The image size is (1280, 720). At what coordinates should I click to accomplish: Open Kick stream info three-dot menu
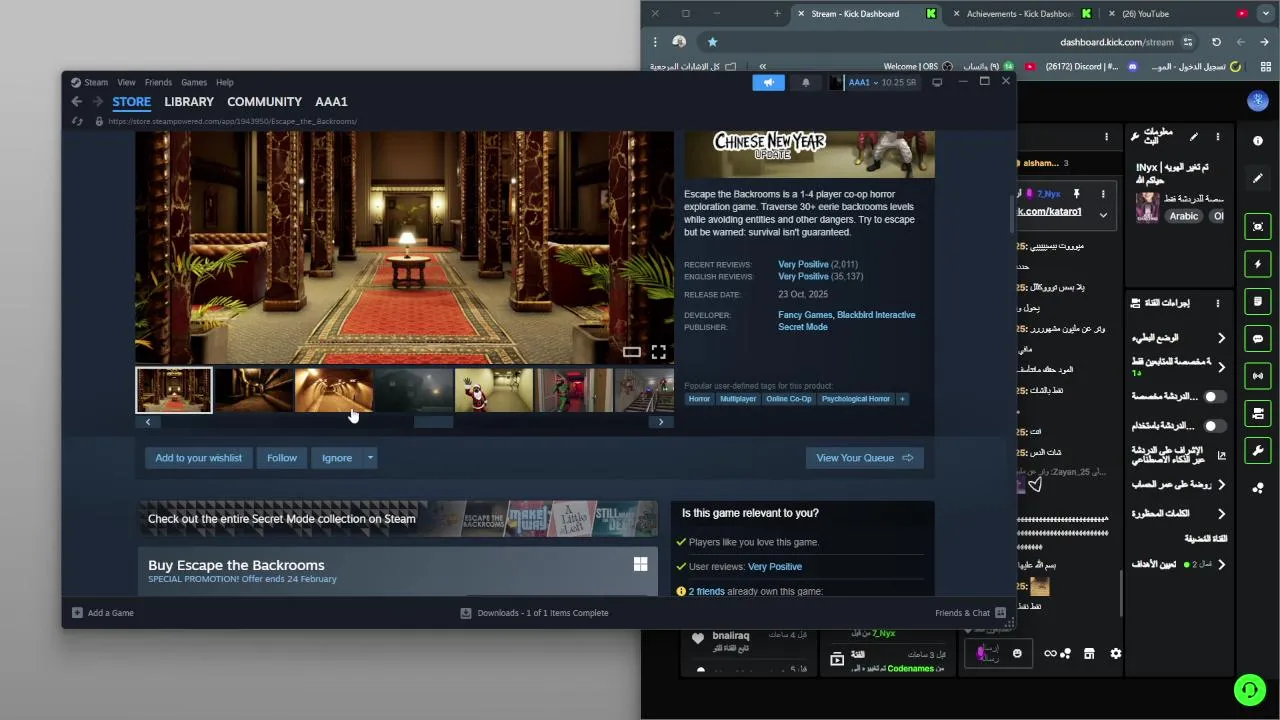tap(1217, 136)
